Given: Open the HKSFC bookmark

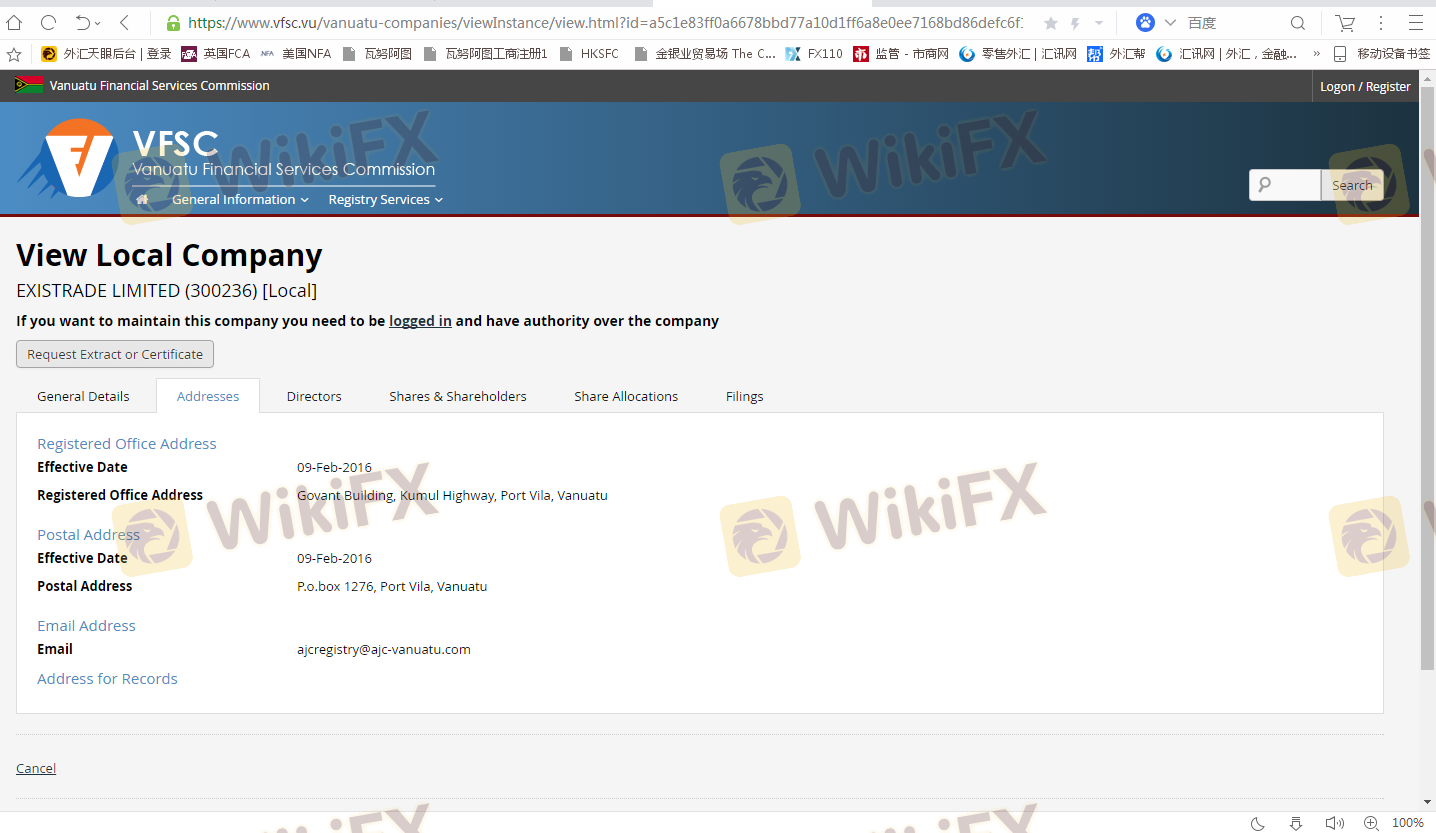Looking at the screenshot, I should point(589,54).
